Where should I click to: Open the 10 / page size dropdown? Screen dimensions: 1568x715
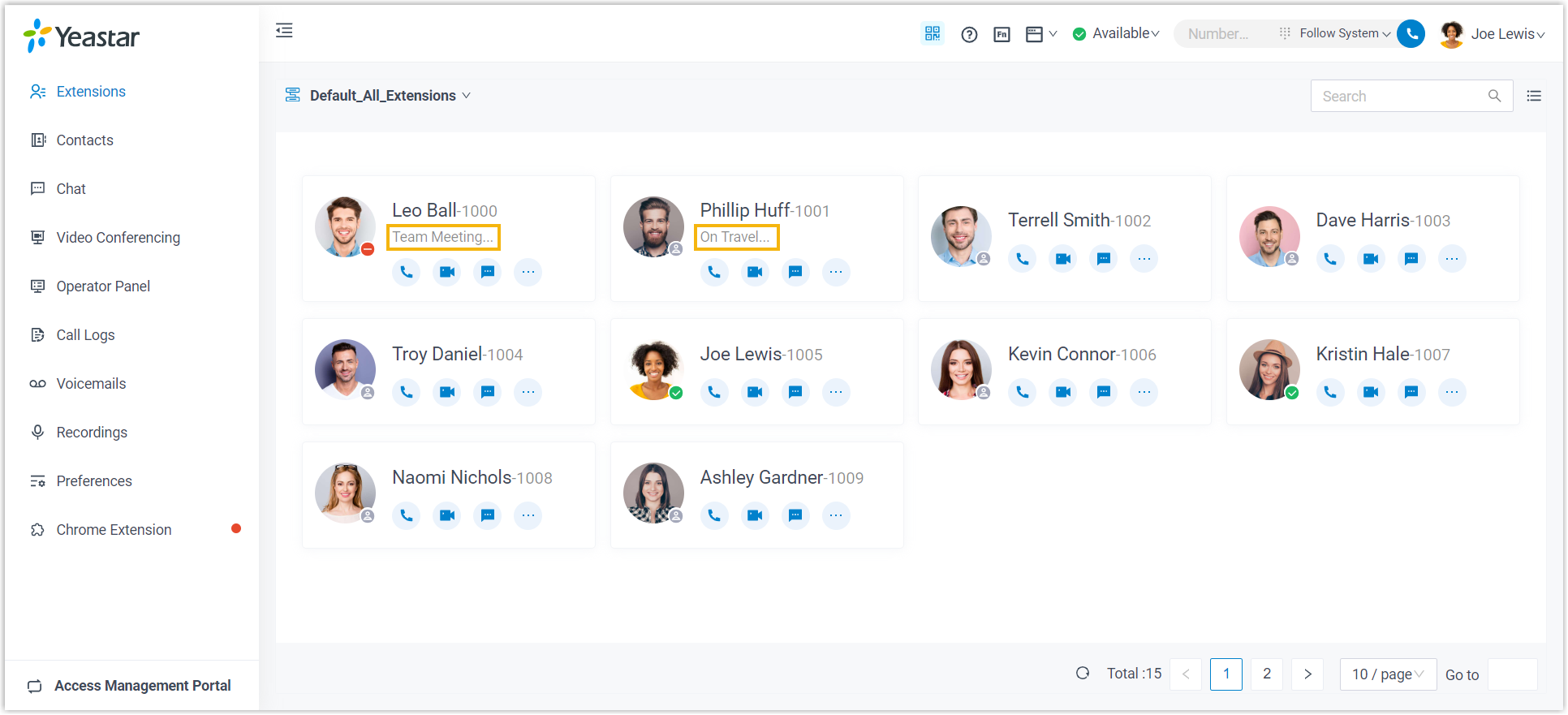(1387, 674)
